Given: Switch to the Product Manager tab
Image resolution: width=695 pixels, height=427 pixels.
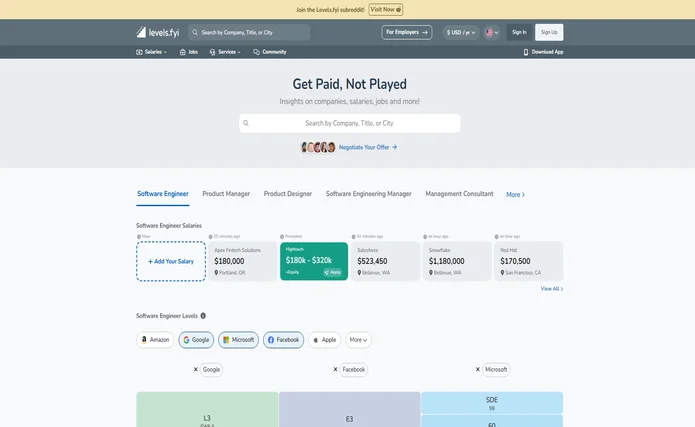Looking at the screenshot, I should click(x=226, y=194).
